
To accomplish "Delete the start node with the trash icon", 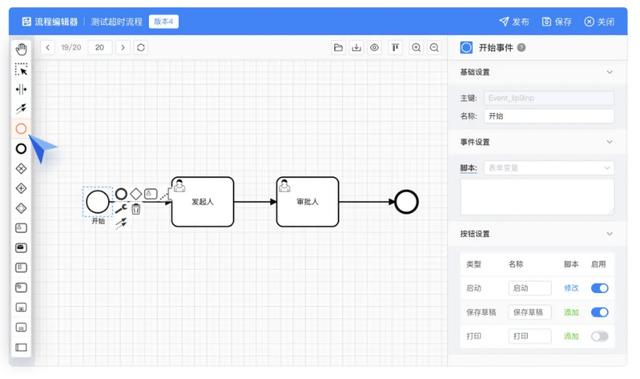I will coord(136,209).
